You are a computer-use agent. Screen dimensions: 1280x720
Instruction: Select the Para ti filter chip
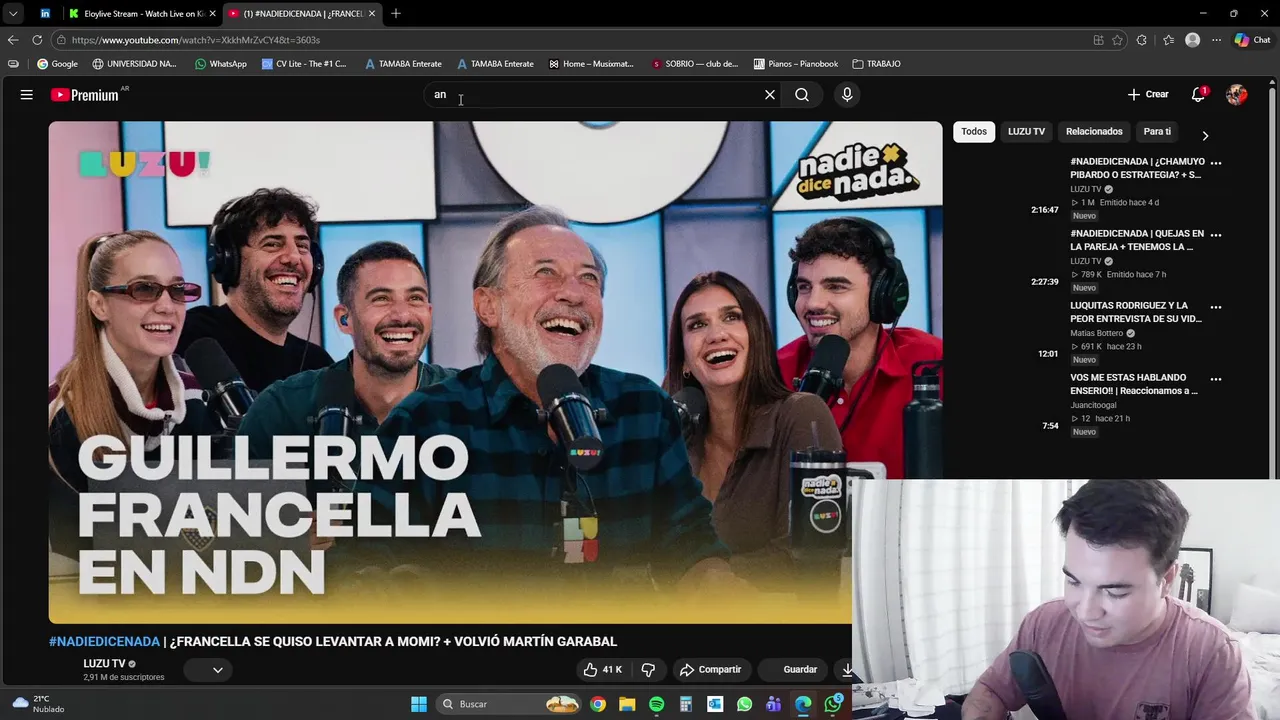click(1157, 131)
